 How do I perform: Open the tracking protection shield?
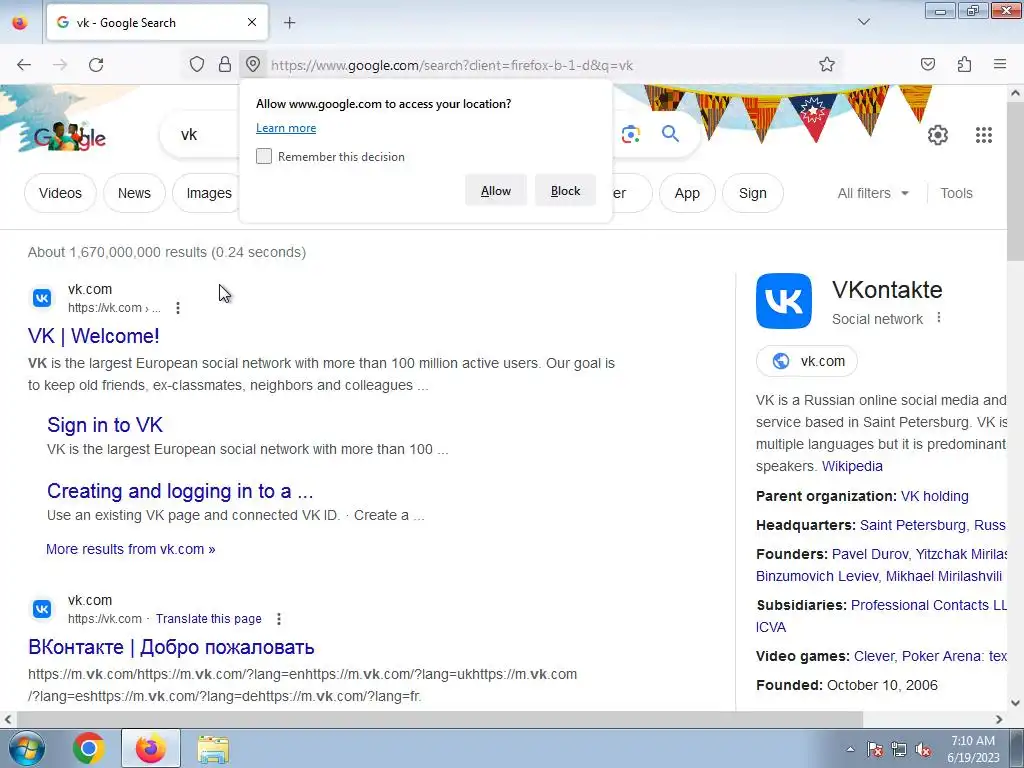[197, 64]
